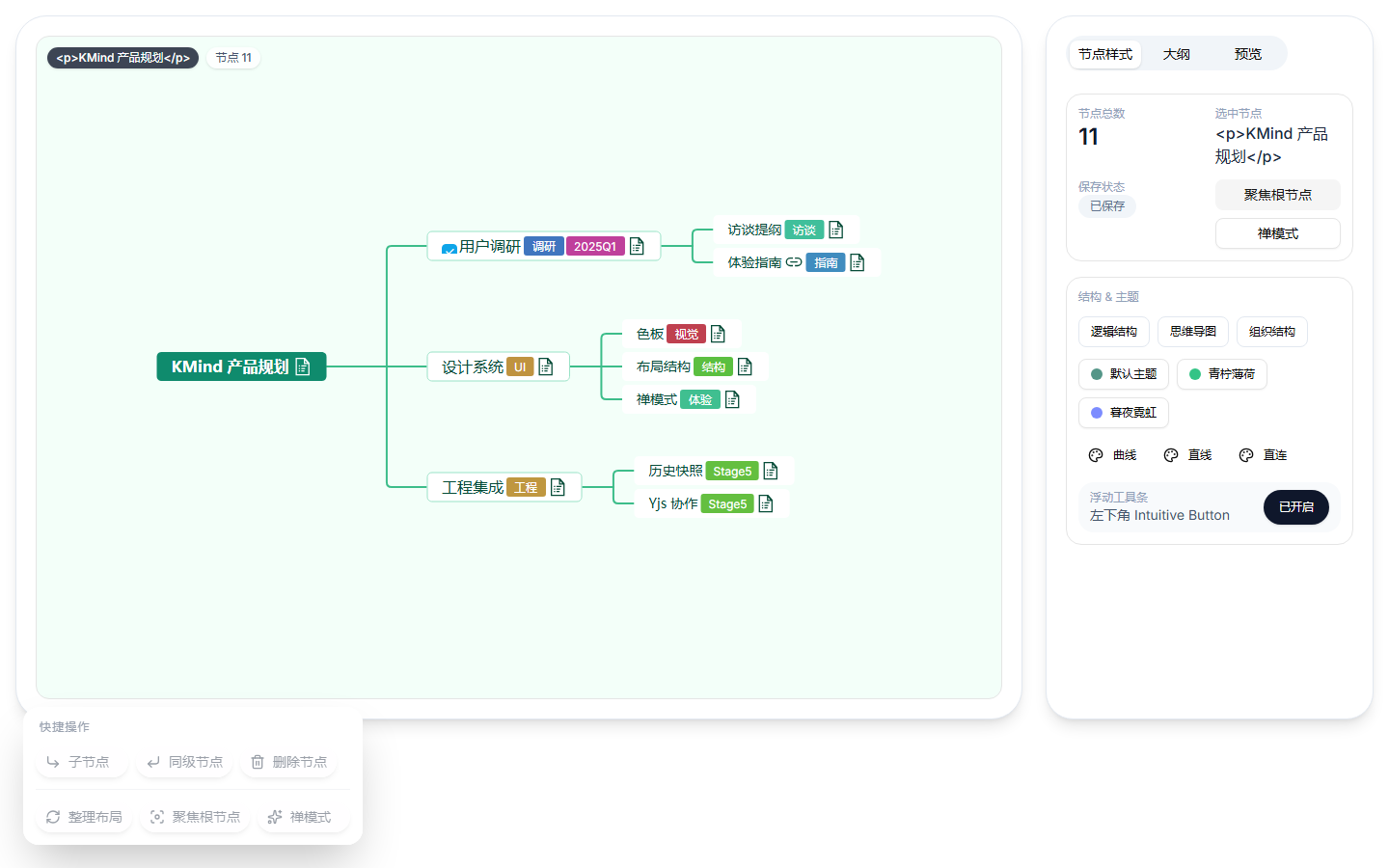Choose the 逻辑结构 layout
This screenshot has width=1389, height=868.
[x=1114, y=332]
